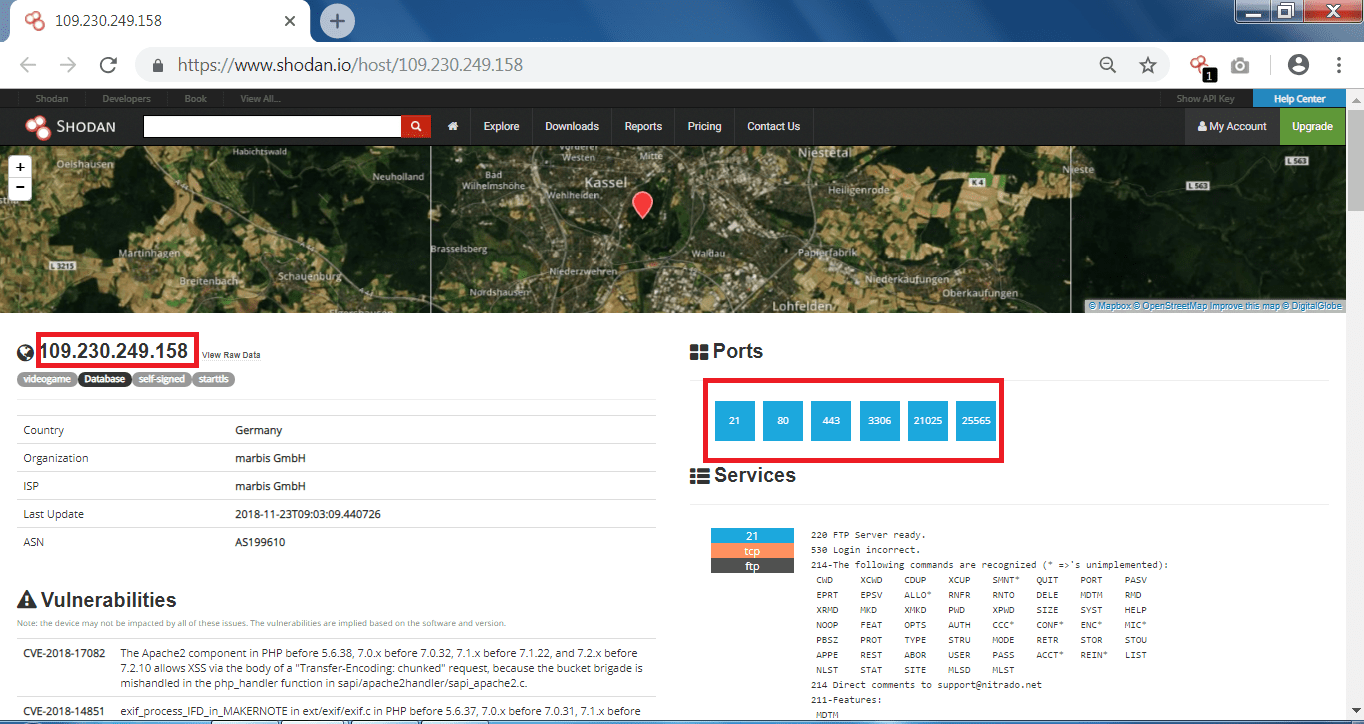Select port 3306 tile
Viewport: 1364px width, 724px height.
tap(879, 421)
